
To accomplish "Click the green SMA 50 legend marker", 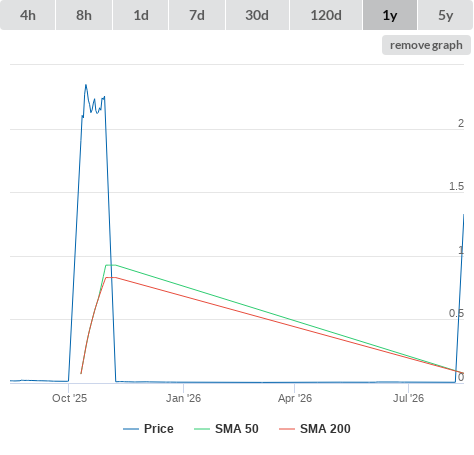I will click(202, 429).
